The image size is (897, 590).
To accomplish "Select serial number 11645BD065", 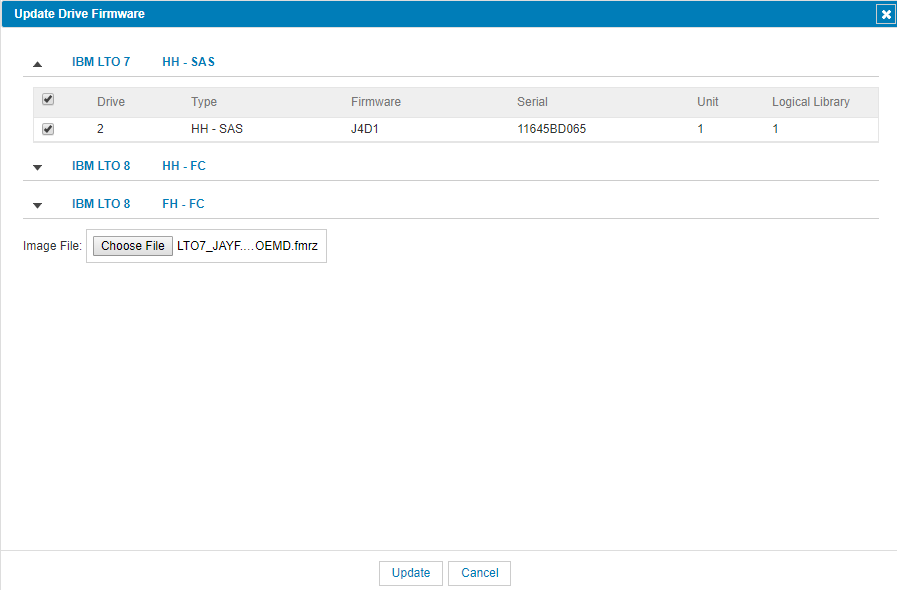I will click(551, 129).
